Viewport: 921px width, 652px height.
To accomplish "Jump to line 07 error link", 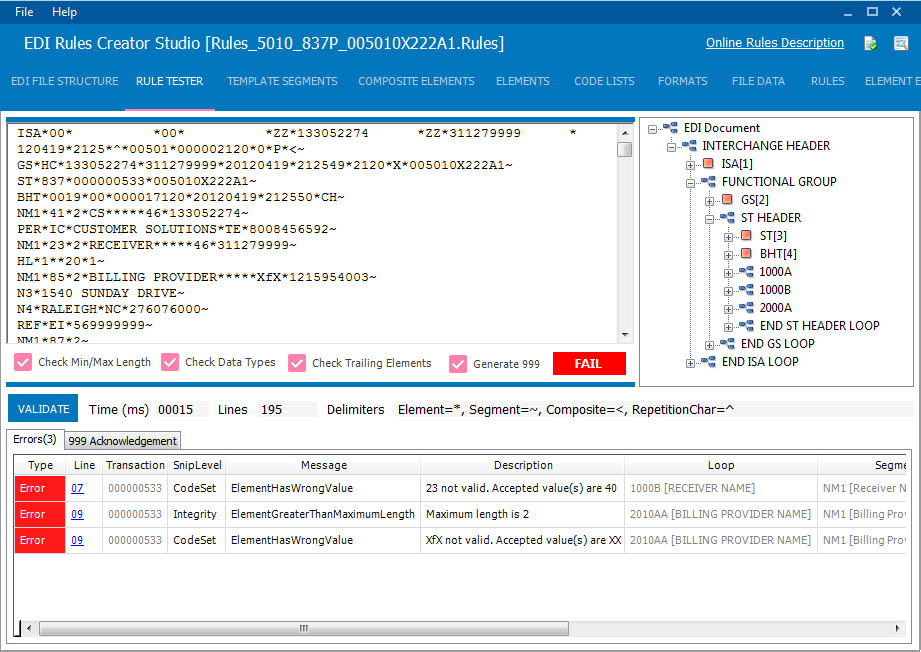I will tap(78, 488).
